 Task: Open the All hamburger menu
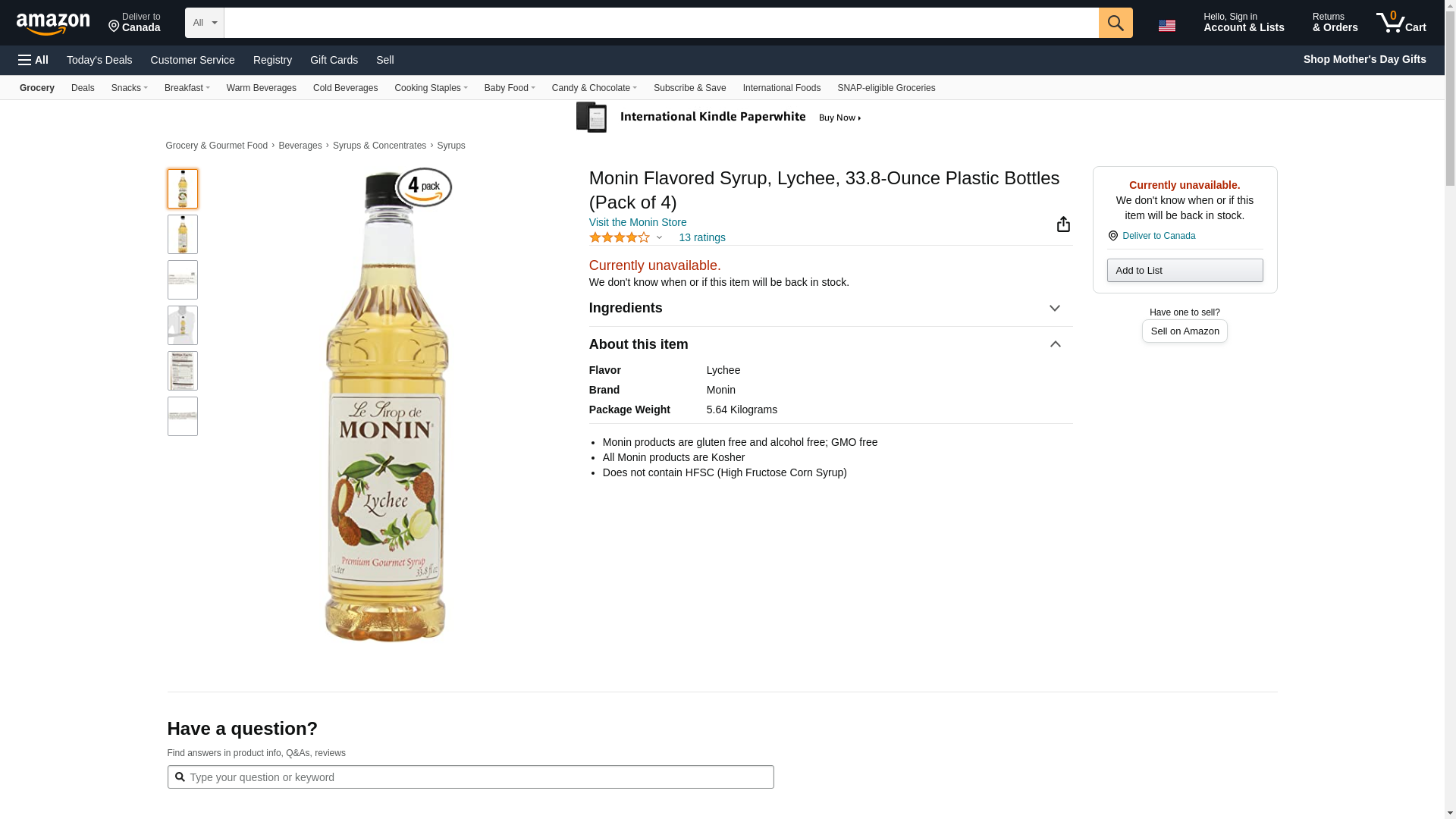pyautogui.click(x=33, y=60)
